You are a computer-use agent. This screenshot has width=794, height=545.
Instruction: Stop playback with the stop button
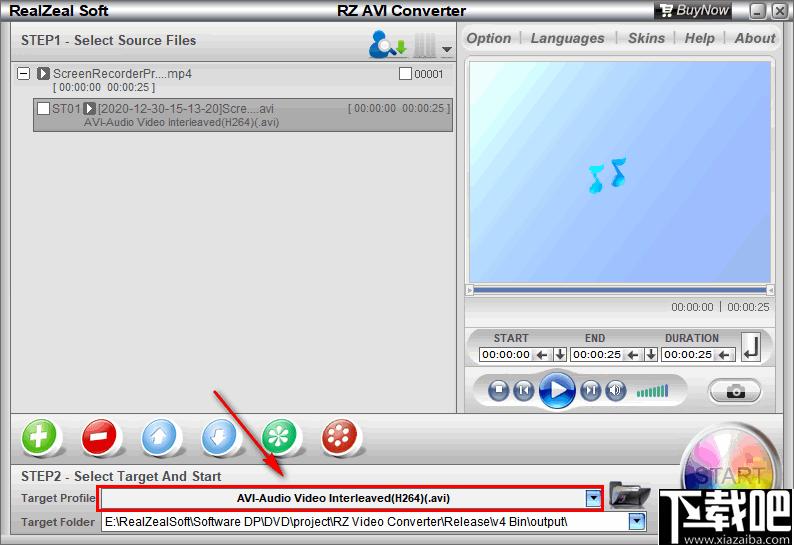click(x=499, y=390)
